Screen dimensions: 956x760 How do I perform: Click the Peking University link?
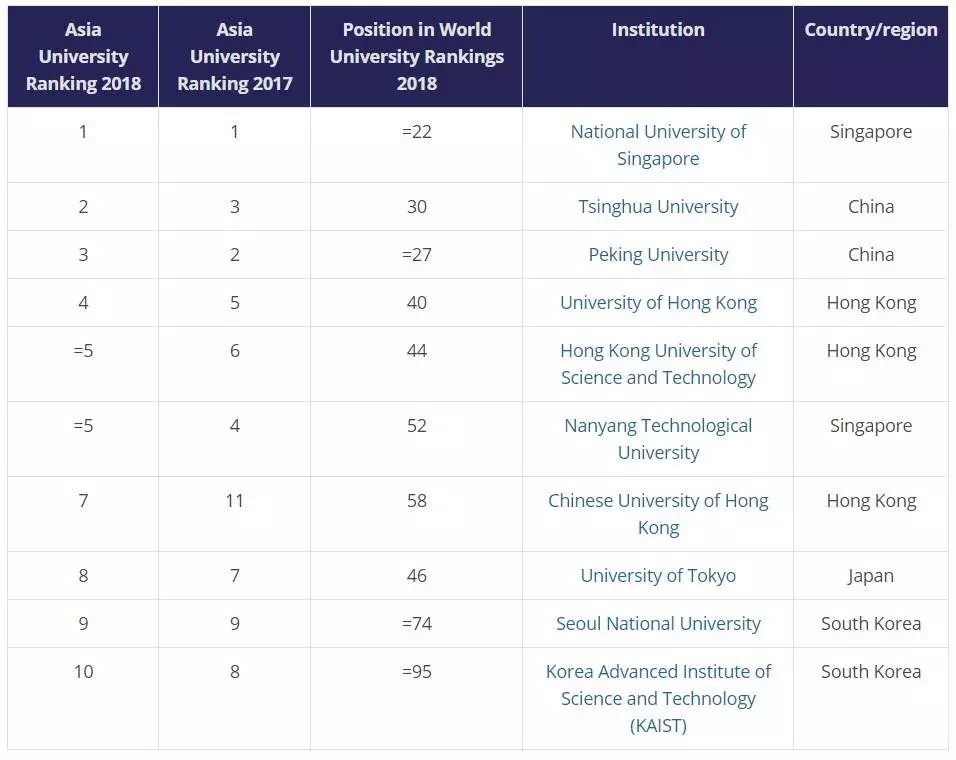[x=658, y=255]
